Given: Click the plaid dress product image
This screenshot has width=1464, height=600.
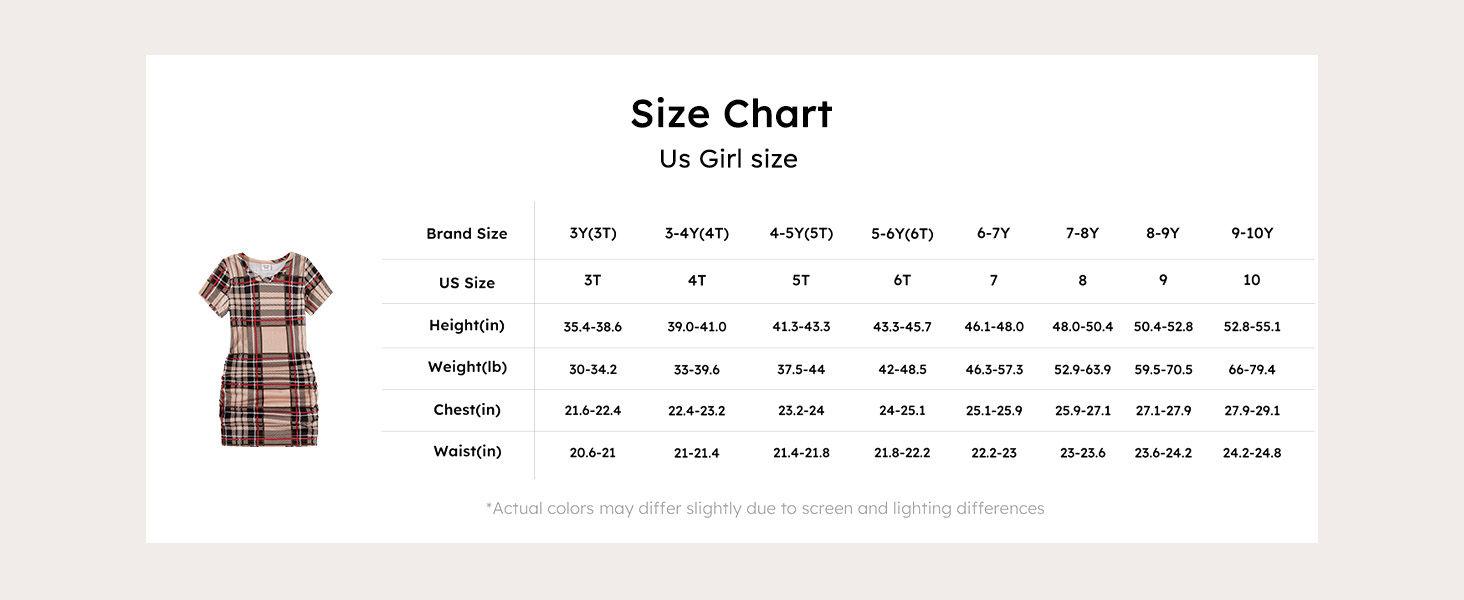Looking at the screenshot, I should (x=265, y=349).
